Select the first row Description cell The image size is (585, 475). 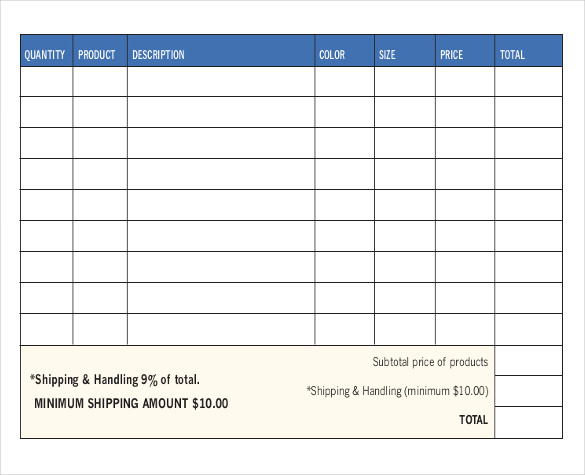tap(221, 82)
